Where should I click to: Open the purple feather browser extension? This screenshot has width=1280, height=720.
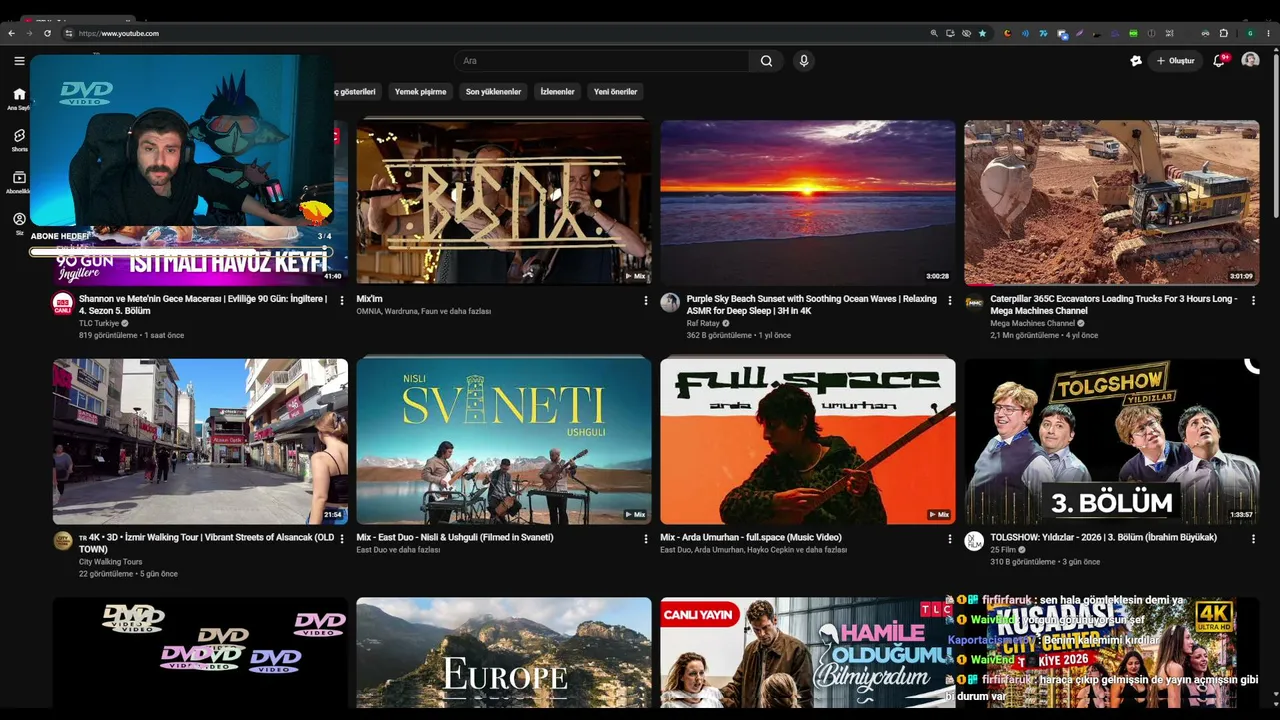[1079, 33]
